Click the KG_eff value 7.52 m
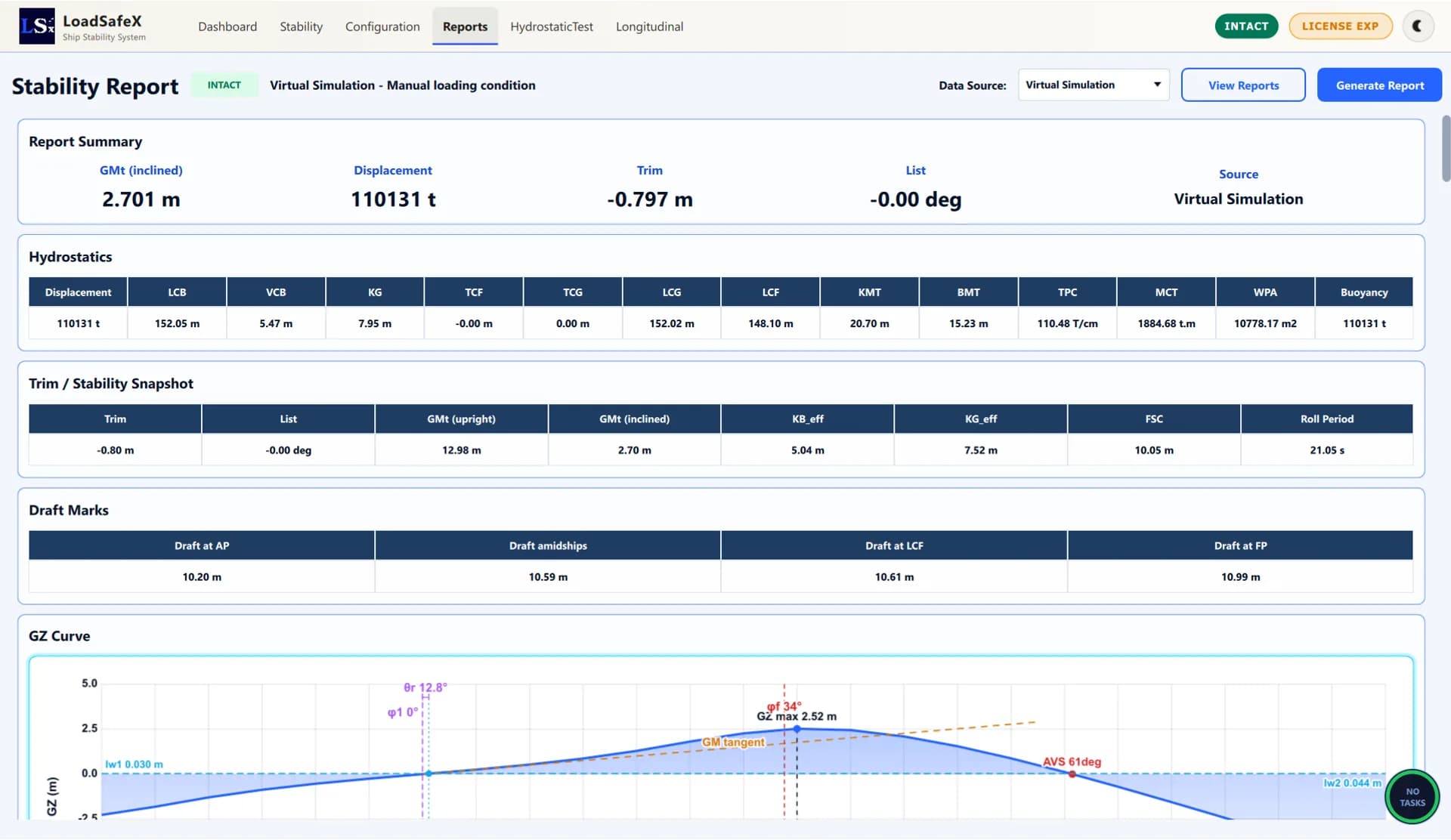Screen dimensions: 1451x840 980,450
